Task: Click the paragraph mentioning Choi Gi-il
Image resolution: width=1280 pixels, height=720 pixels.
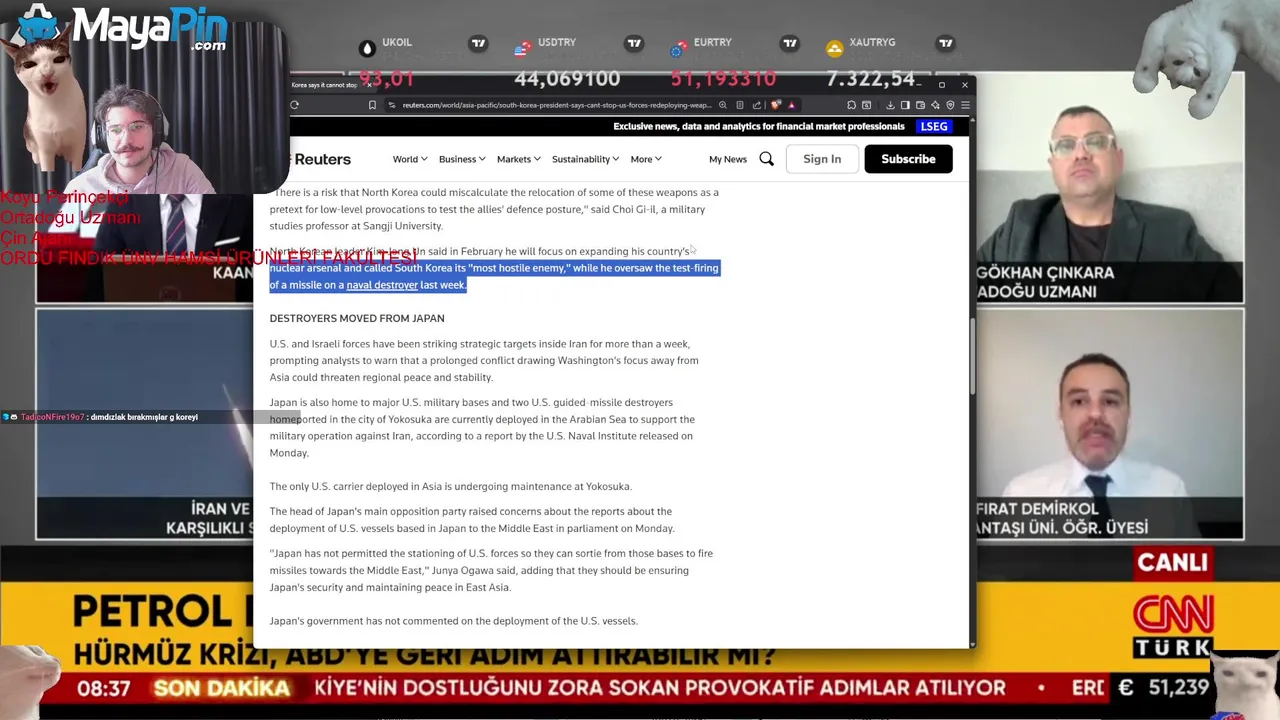Action: click(494, 209)
